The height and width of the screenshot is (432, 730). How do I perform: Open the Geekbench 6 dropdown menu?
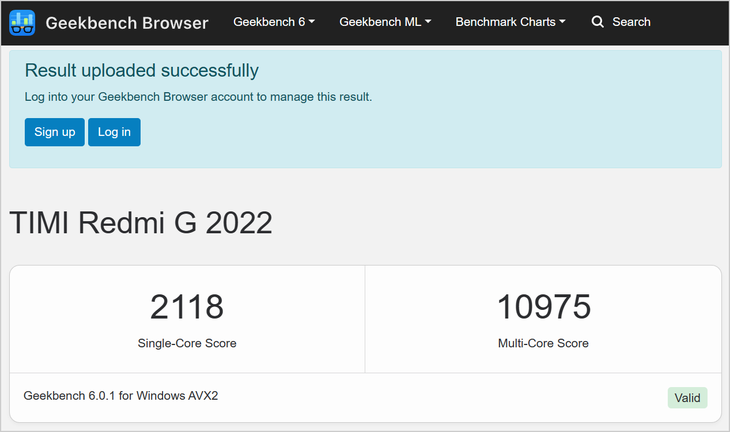pos(274,22)
